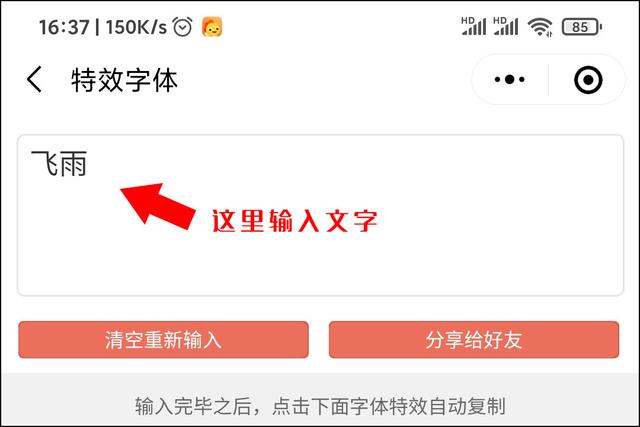Screen dimensions: 640x427
Task: Click the 分享给好友 button
Action: 474,340
